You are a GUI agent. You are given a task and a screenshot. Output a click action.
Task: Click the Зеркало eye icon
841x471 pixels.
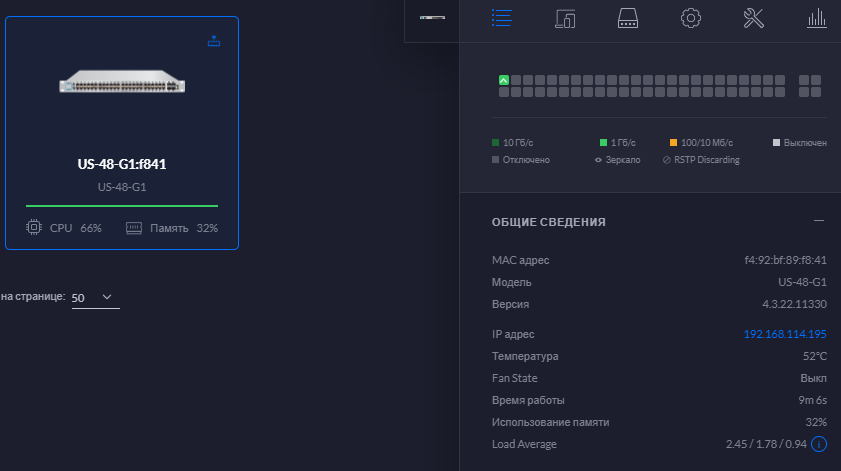599,160
